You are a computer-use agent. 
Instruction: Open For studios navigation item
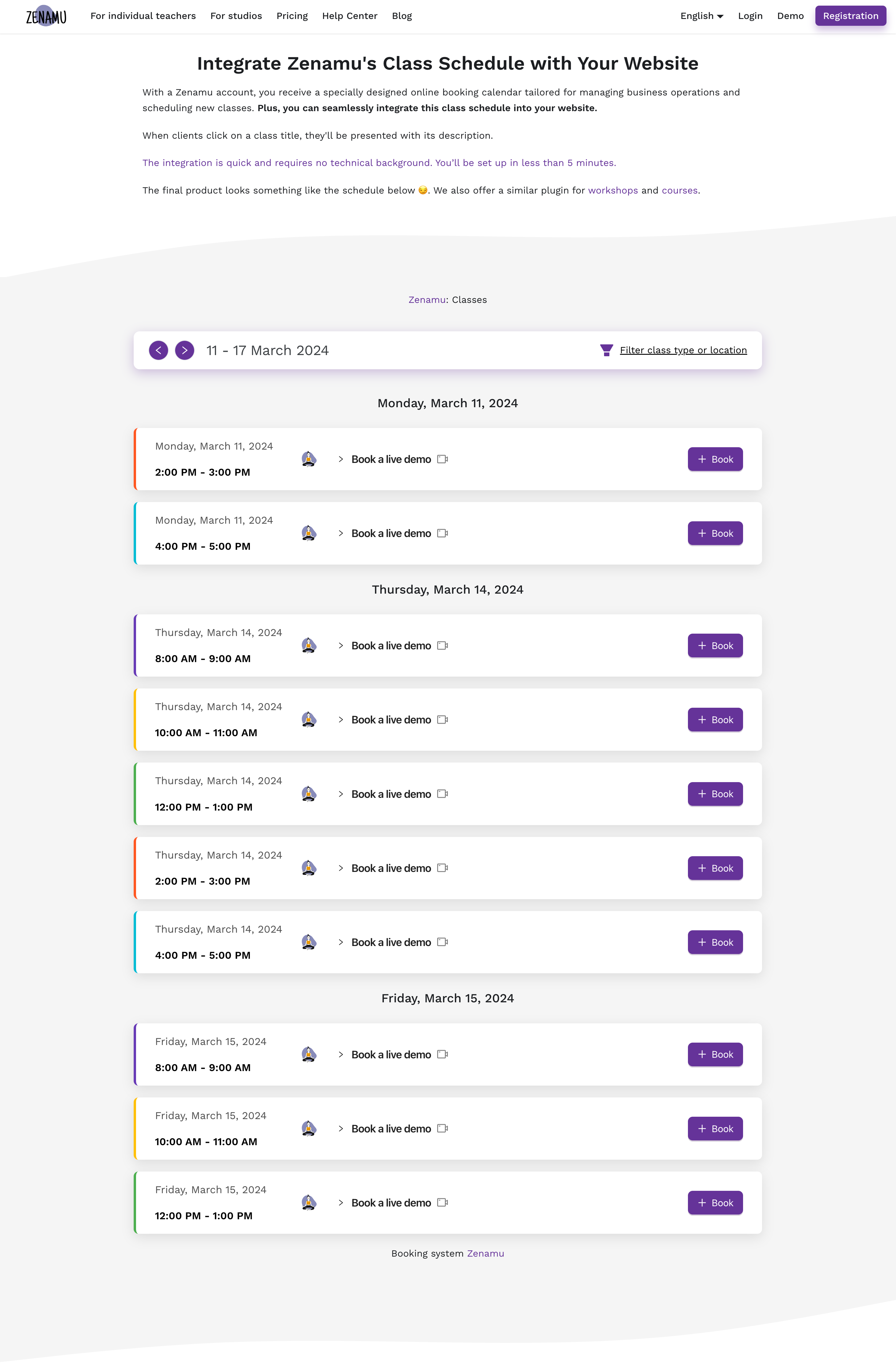tap(236, 16)
